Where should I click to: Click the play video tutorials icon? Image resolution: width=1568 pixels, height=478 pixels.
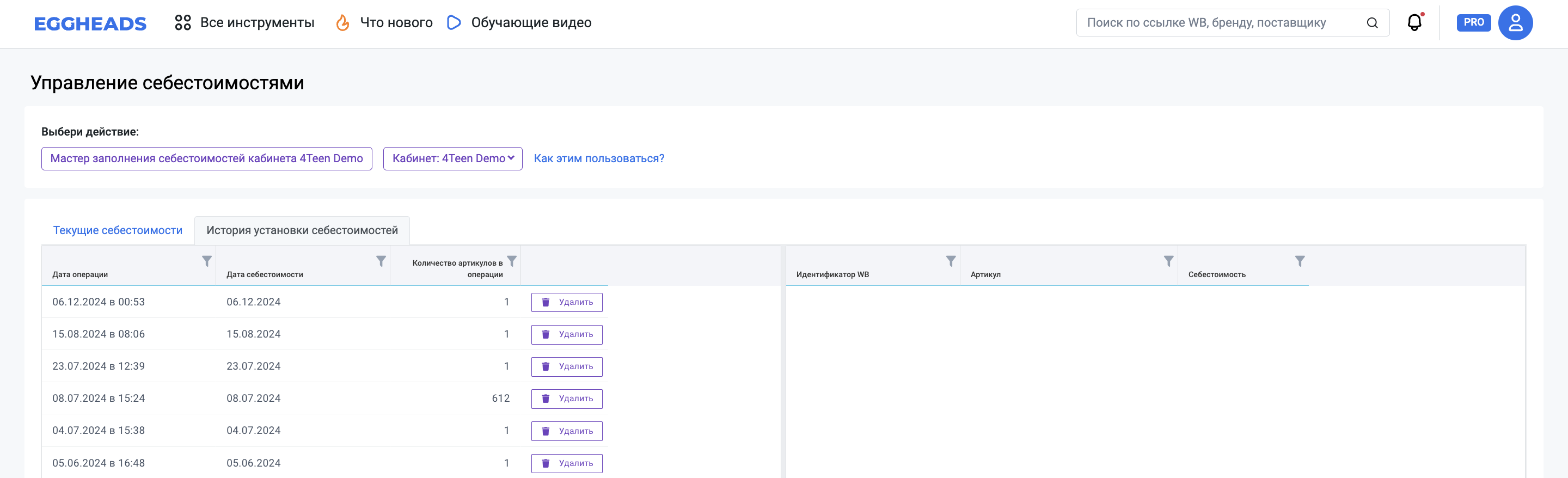coord(454,22)
